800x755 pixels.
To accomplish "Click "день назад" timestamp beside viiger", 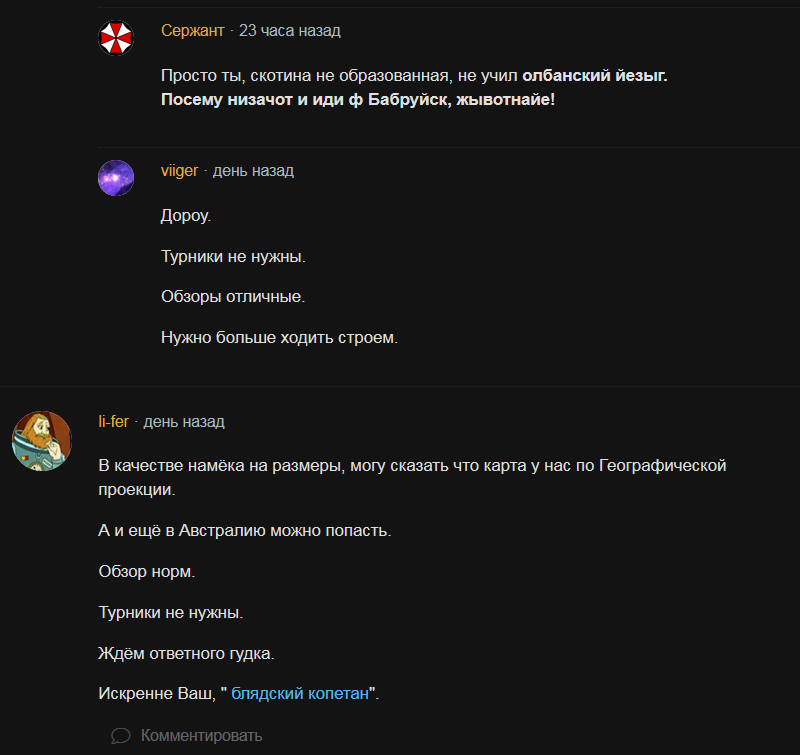I will pyautogui.click(x=253, y=171).
